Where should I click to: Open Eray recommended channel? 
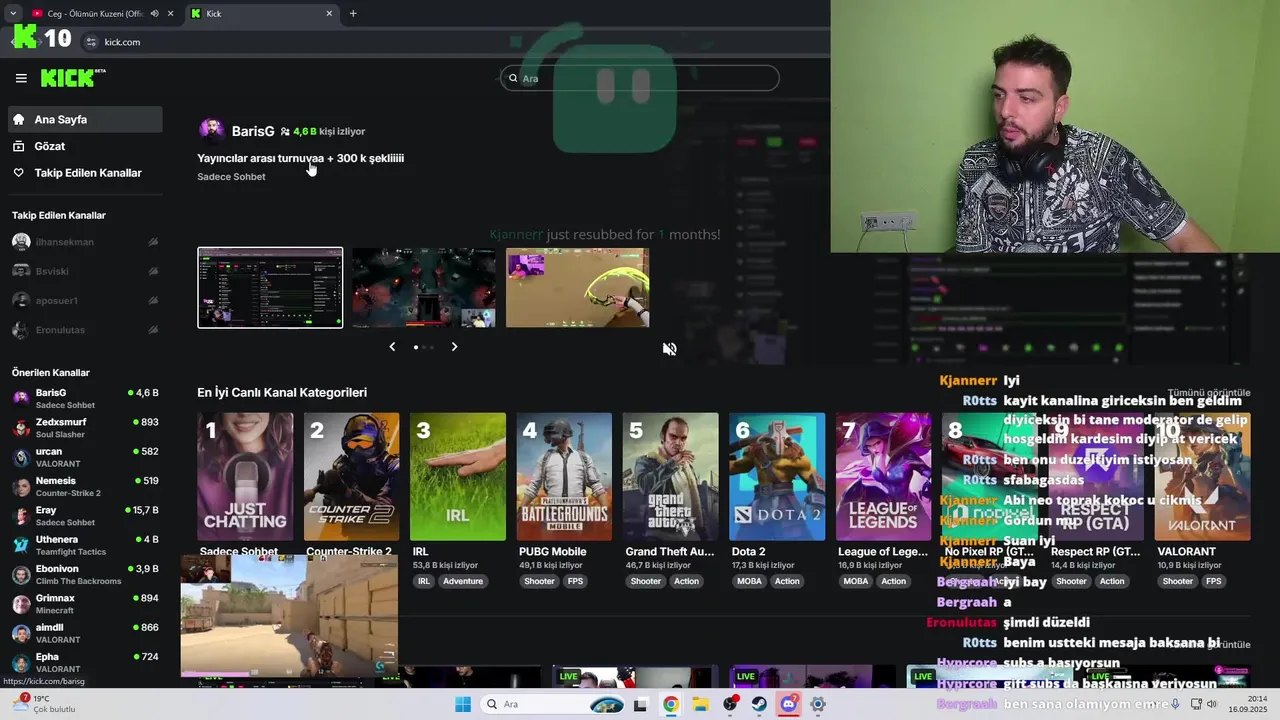point(85,516)
